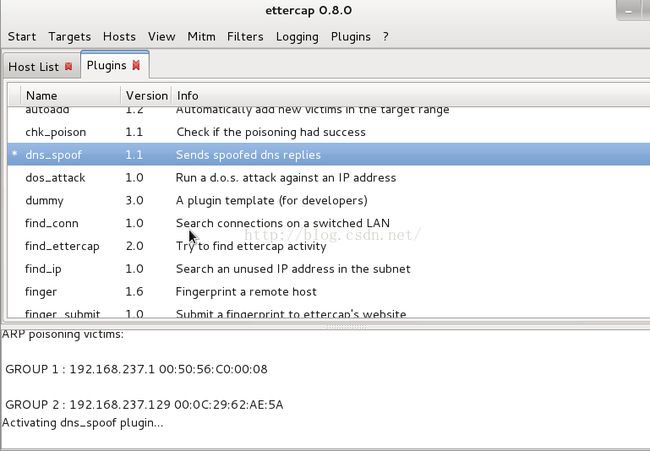Click version 2.0 of find_ettercap
Viewport: 650px width, 451px height.
pyautogui.click(x=134, y=246)
